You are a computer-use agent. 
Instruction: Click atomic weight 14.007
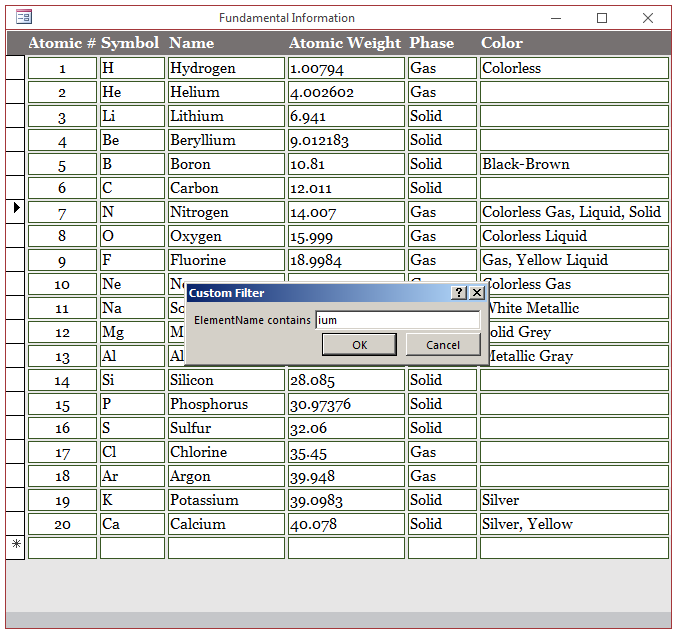(x=346, y=212)
